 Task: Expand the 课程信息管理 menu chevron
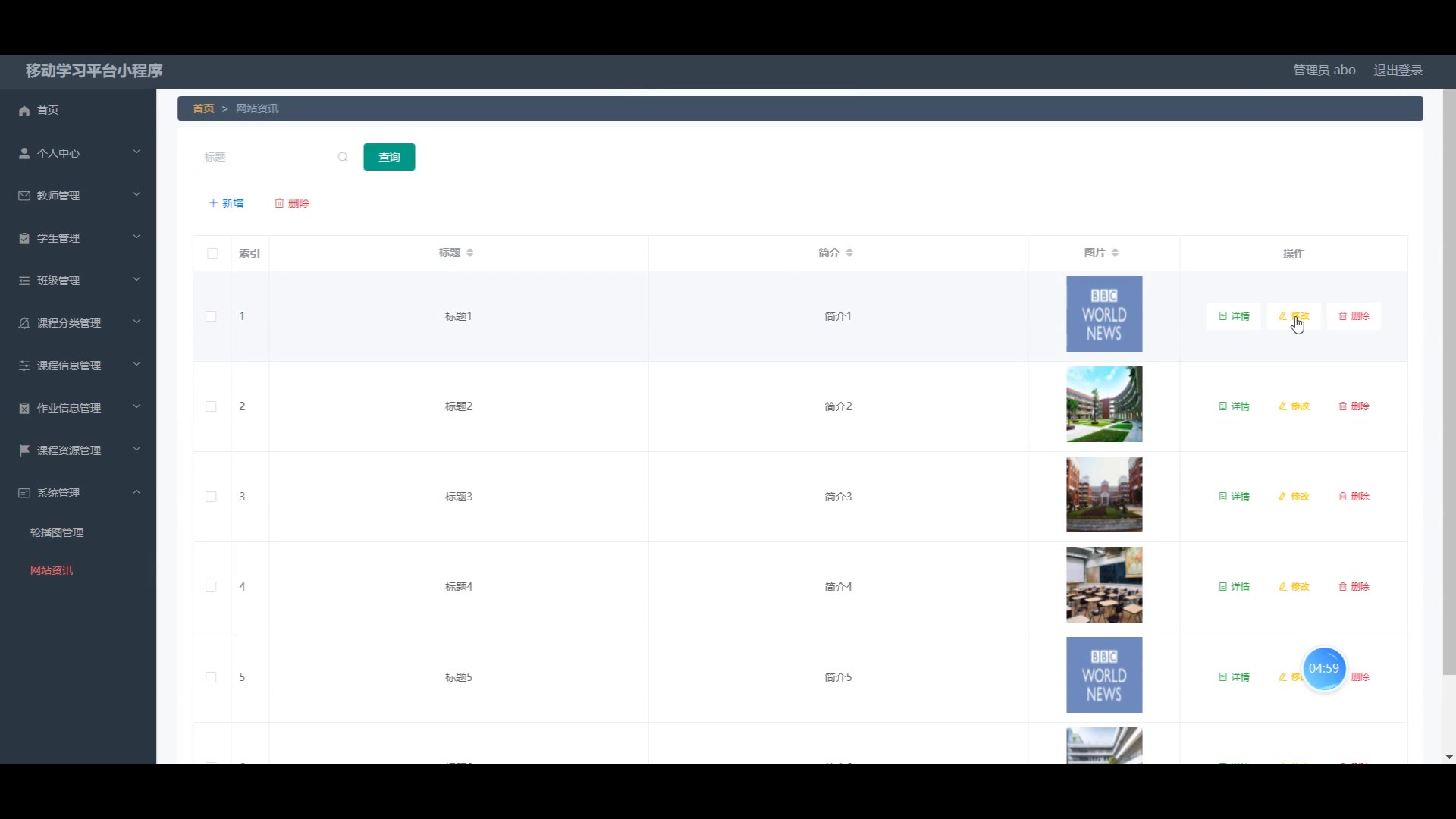coord(136,365)
